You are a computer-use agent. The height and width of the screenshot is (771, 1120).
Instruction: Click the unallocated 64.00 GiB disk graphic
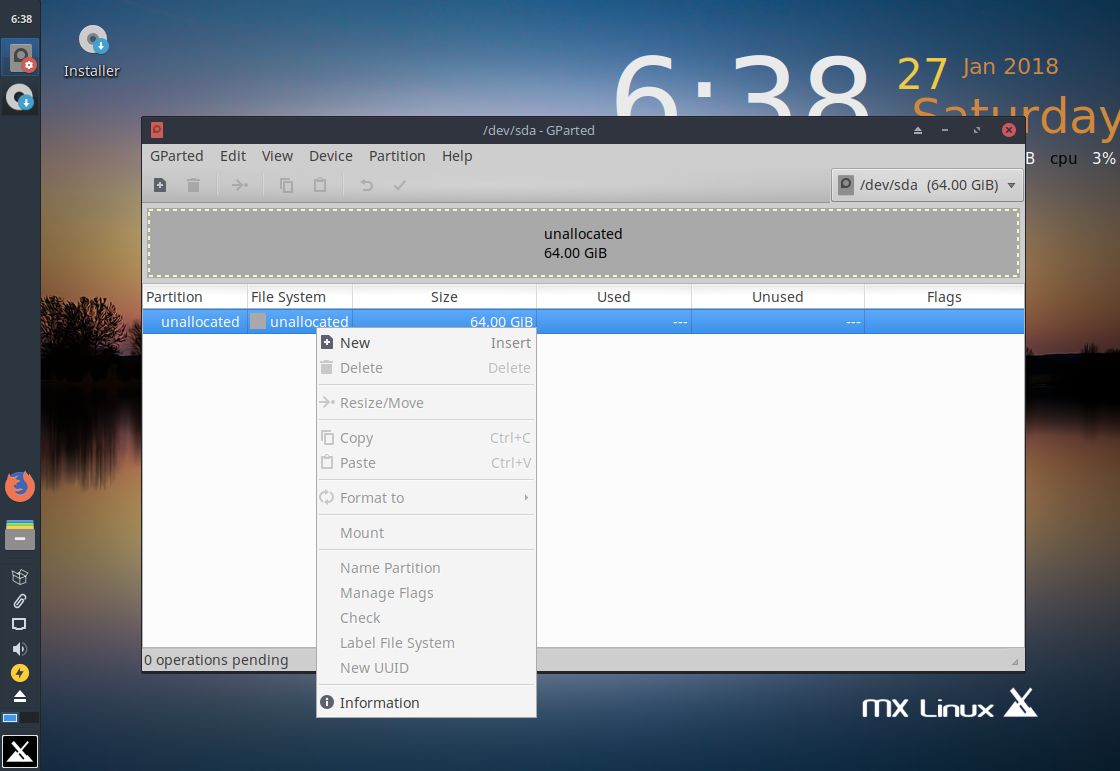pyautogui.click(x=583, y=243)
